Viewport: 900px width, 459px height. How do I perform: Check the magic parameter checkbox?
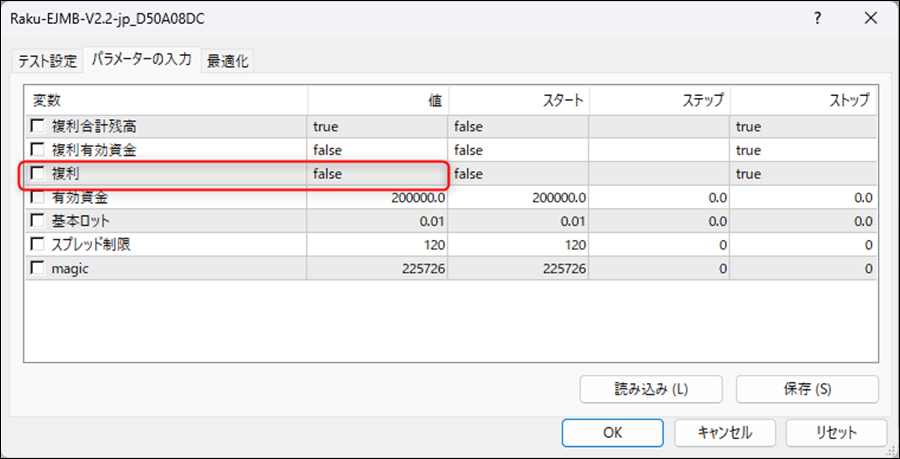[38, 268]
